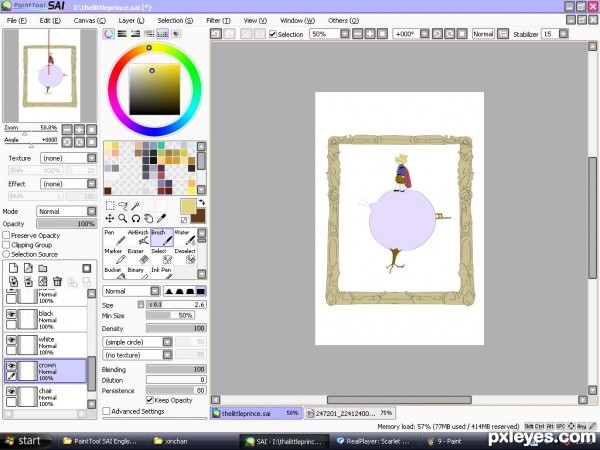Viewport: 600px width, 450px height.
Task: Choose the Deselect pen tool
Action: 185,256
